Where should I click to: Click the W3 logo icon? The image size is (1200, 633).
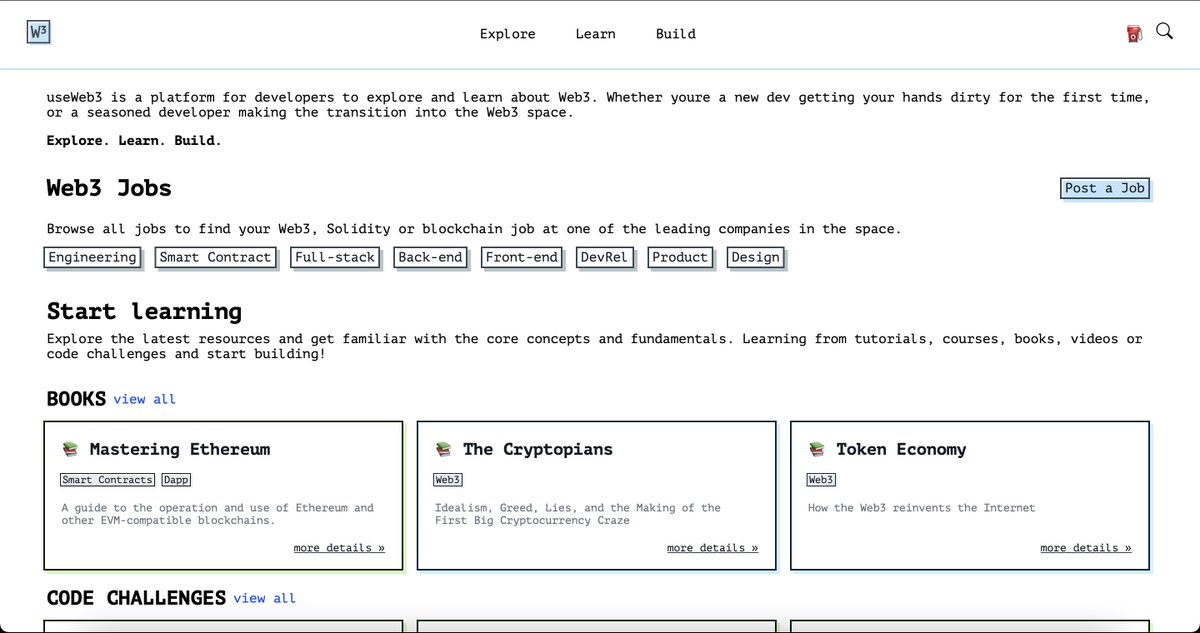(x=38, y=32)
